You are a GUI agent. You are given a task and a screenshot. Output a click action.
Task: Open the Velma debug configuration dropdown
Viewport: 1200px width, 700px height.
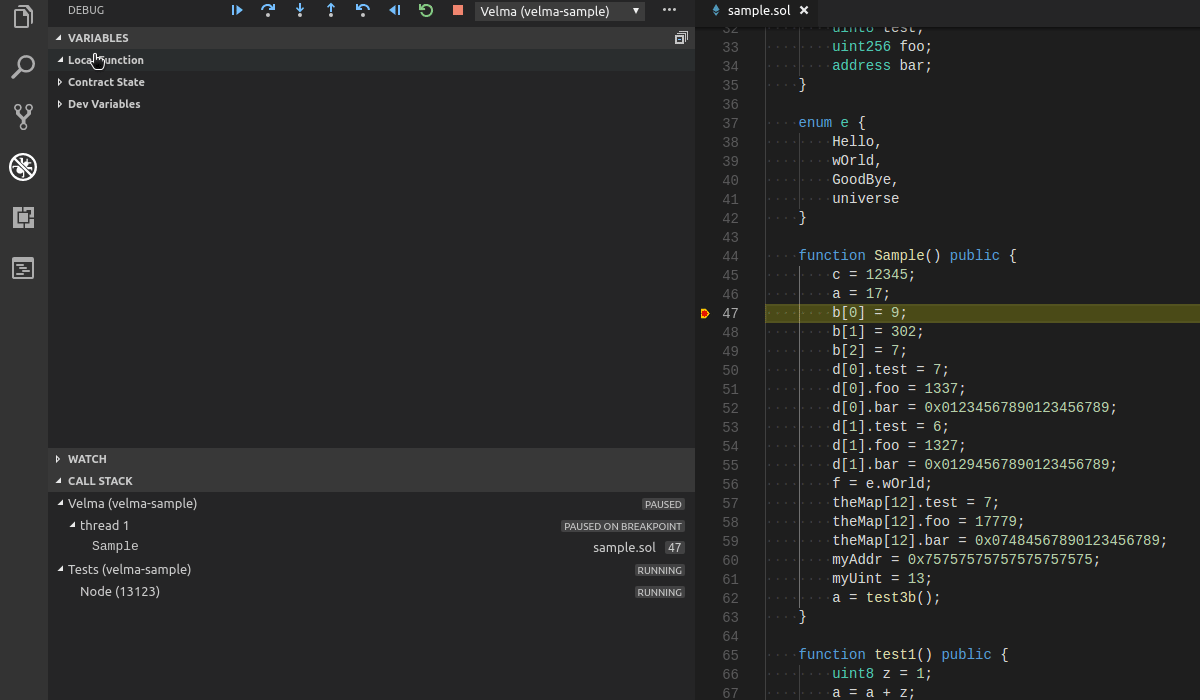click(560, 11)
